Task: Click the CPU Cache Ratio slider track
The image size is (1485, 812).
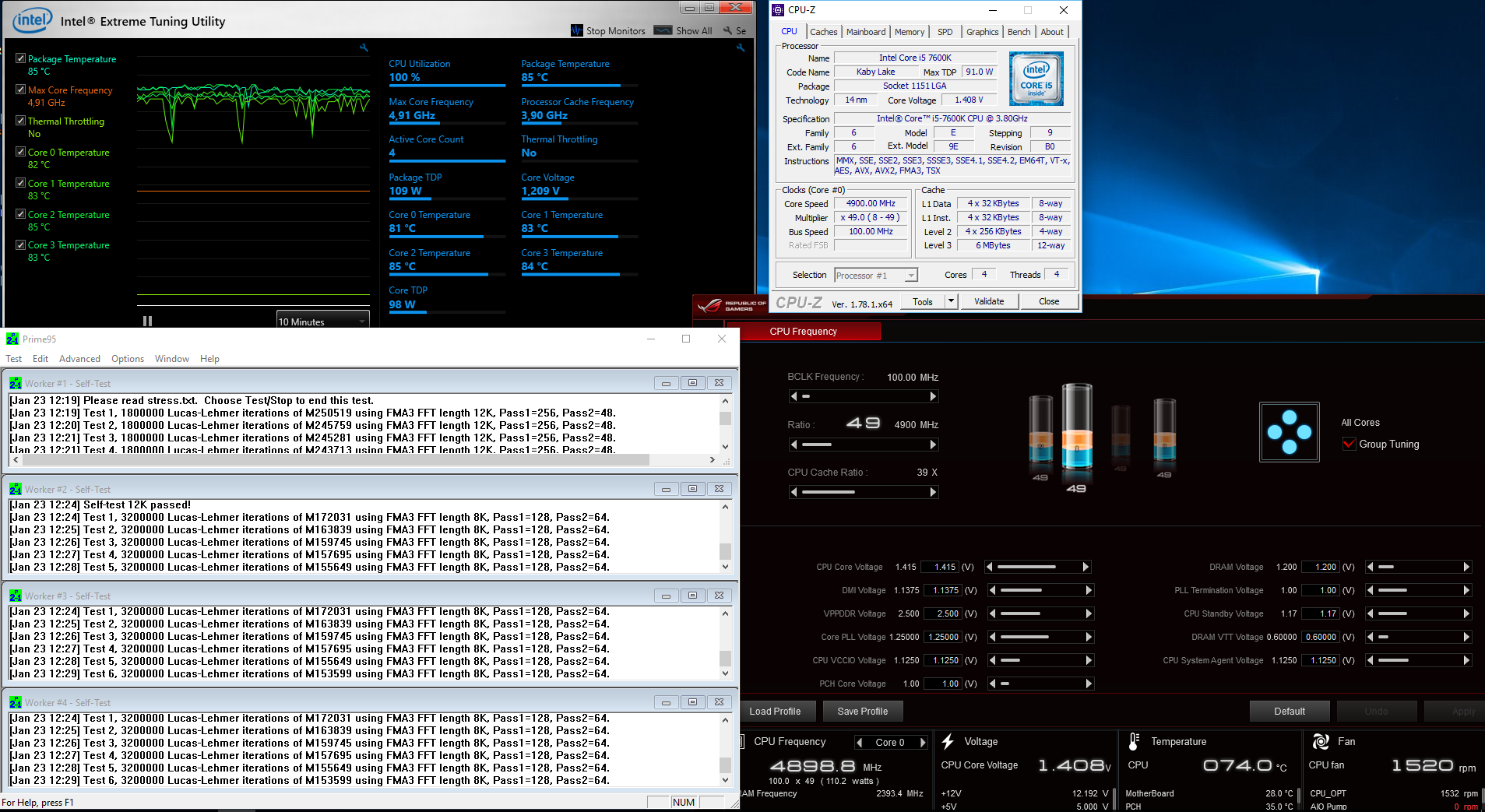Action: pyautogui.click(x=864, y=492)
